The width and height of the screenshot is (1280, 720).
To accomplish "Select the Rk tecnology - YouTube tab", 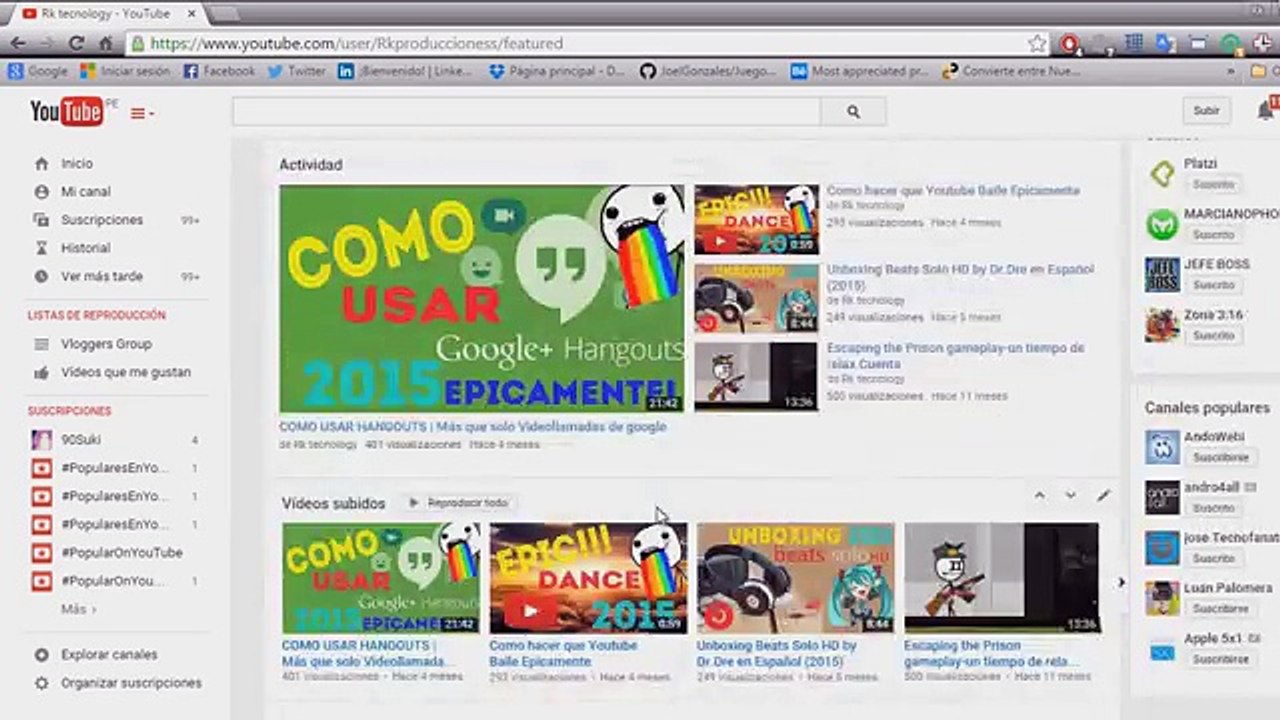I will (108, 14).
